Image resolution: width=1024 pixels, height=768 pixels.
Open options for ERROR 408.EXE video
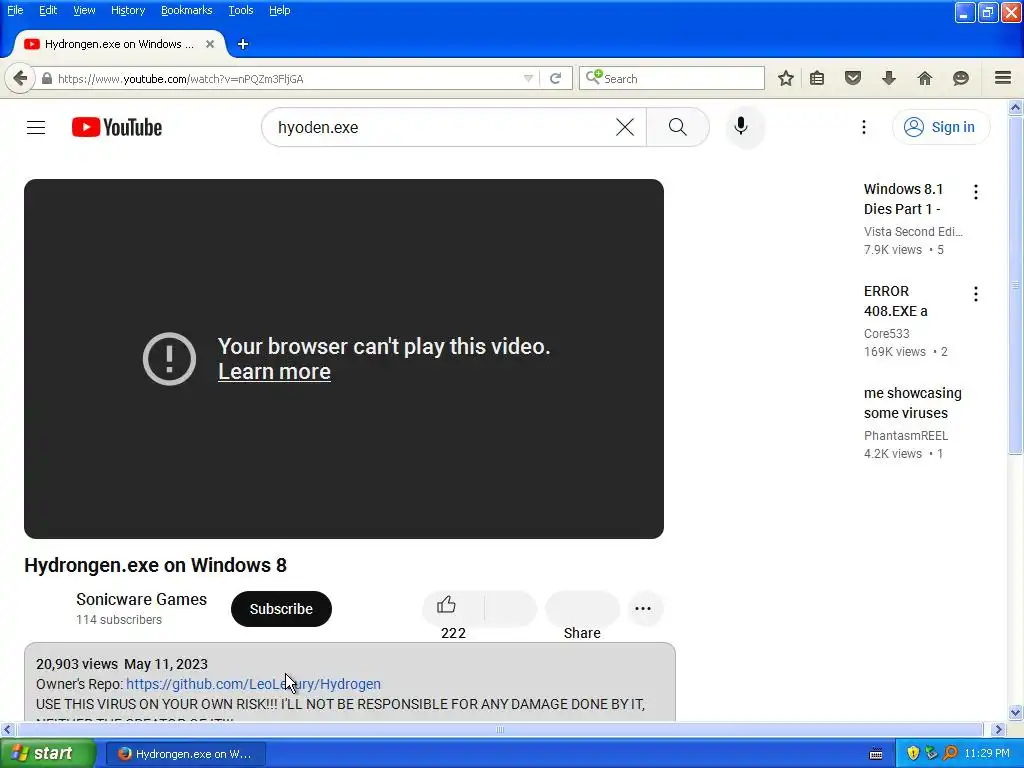click(976, 294)
